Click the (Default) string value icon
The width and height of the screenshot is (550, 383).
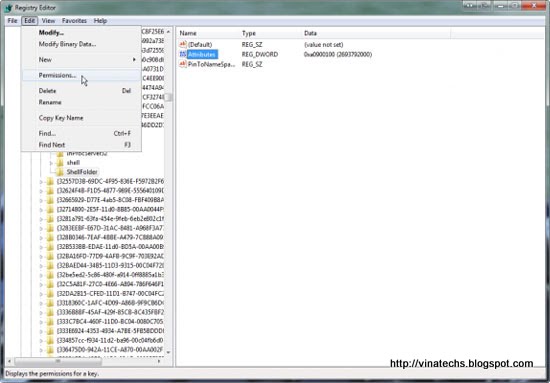pyautogui.click(x=183, y=45)
